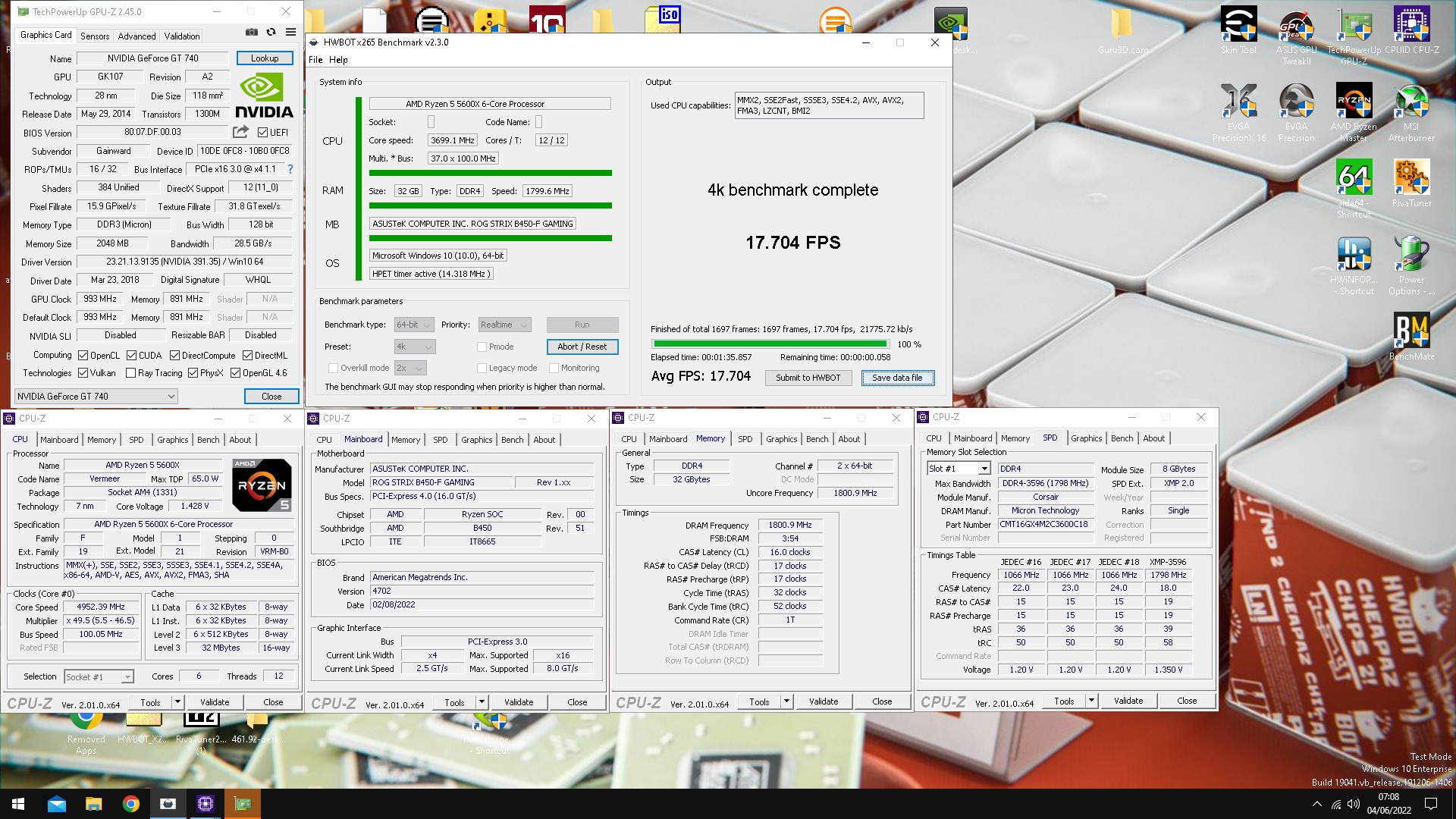Open the HWBOT x265 File menu

tap(315, 60)
